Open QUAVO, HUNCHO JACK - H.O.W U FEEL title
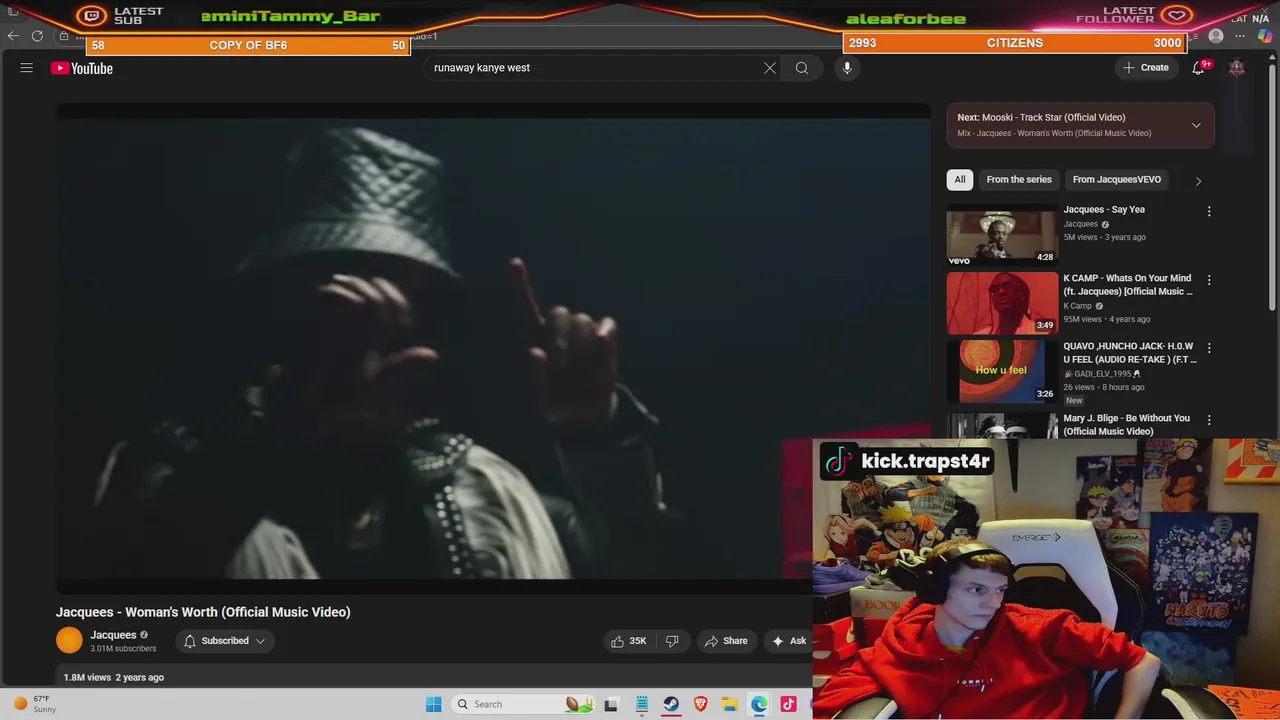 pyautogui.click(x=1130, y=353)
